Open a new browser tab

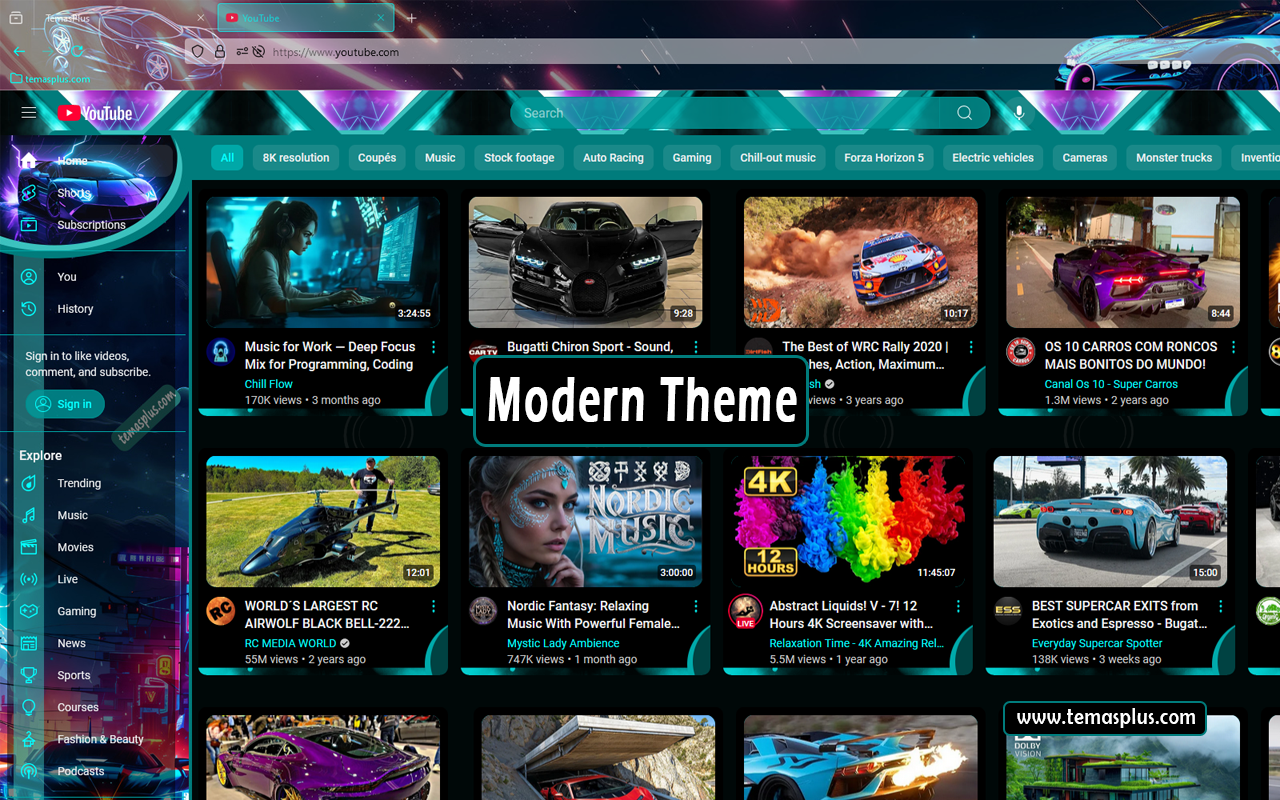(x=411, y=18)
